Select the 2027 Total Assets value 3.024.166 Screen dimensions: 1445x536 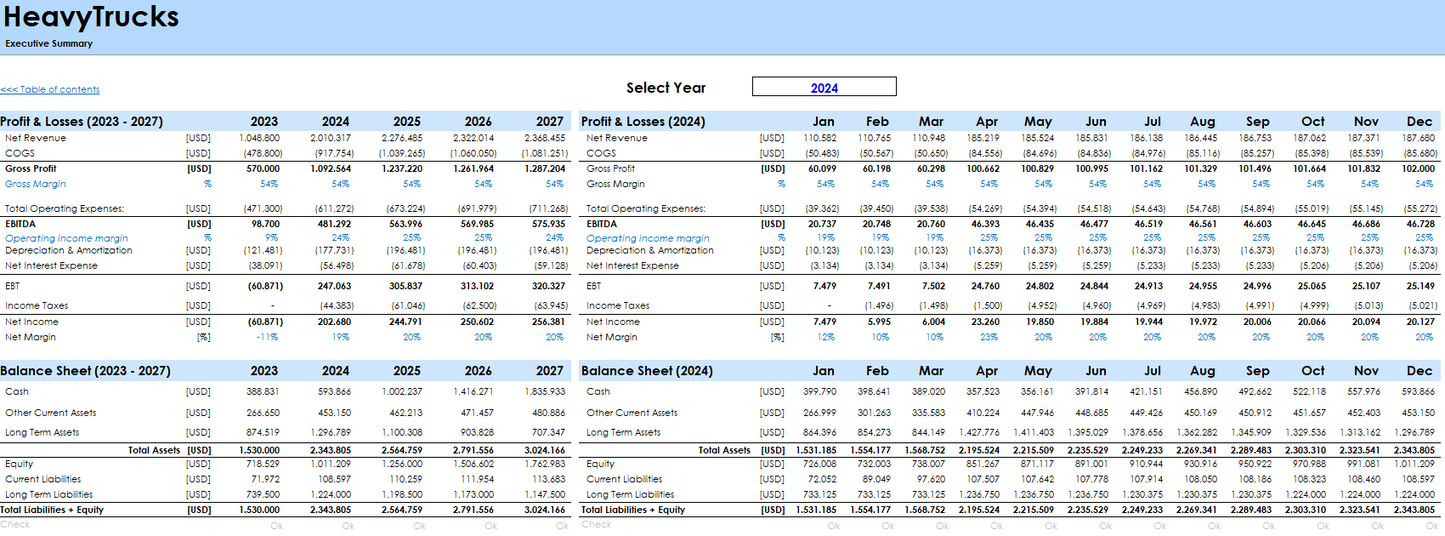543,451
